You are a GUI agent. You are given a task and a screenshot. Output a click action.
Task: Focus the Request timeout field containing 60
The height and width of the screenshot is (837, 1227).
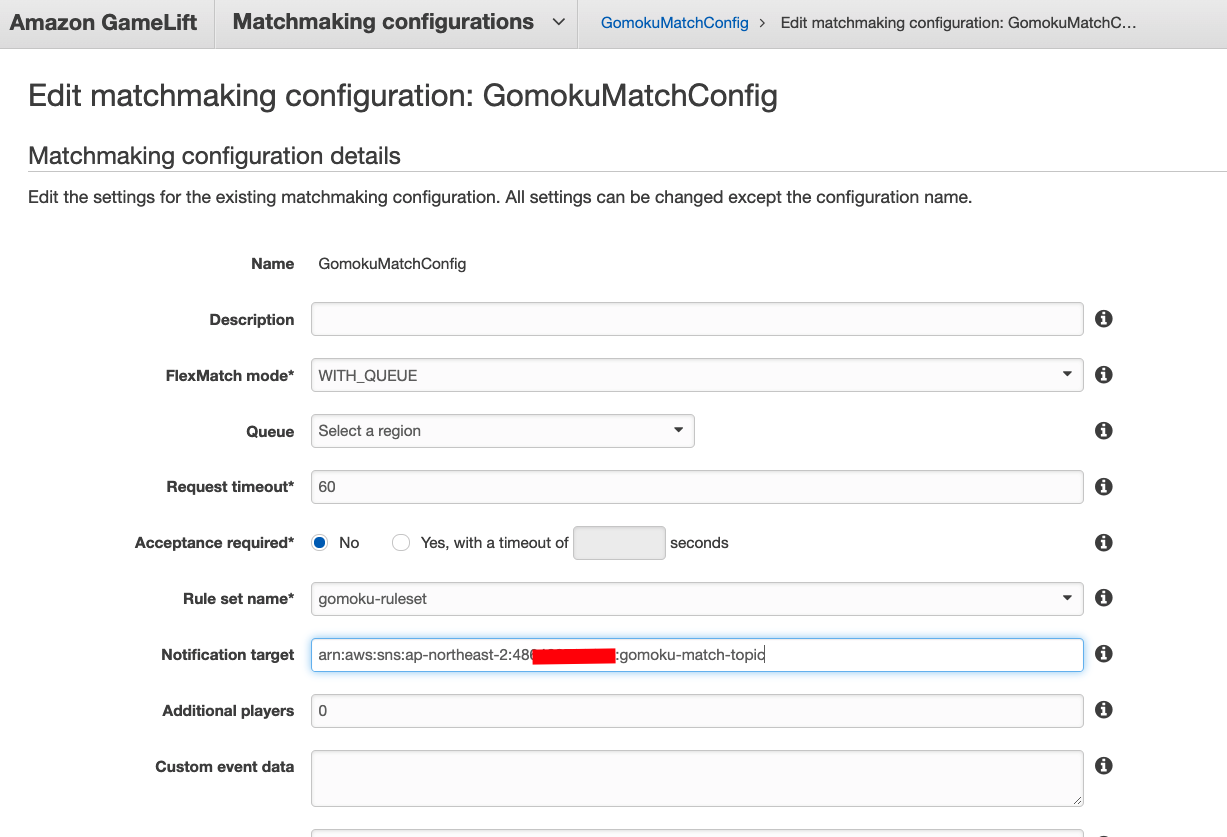pyautogui.click(x=697, y=487)
